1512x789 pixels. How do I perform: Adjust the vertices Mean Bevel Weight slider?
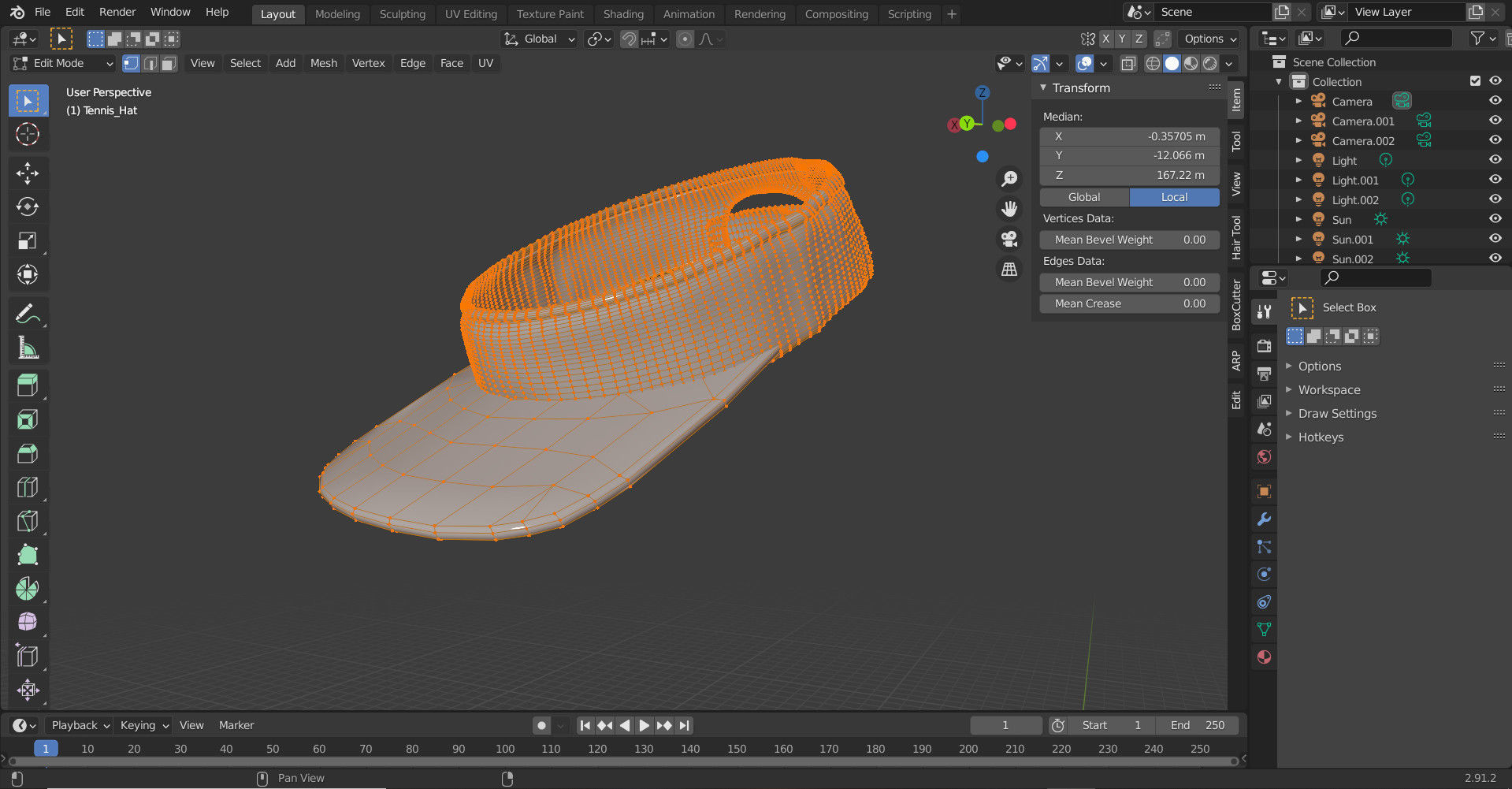point(1130,240)
